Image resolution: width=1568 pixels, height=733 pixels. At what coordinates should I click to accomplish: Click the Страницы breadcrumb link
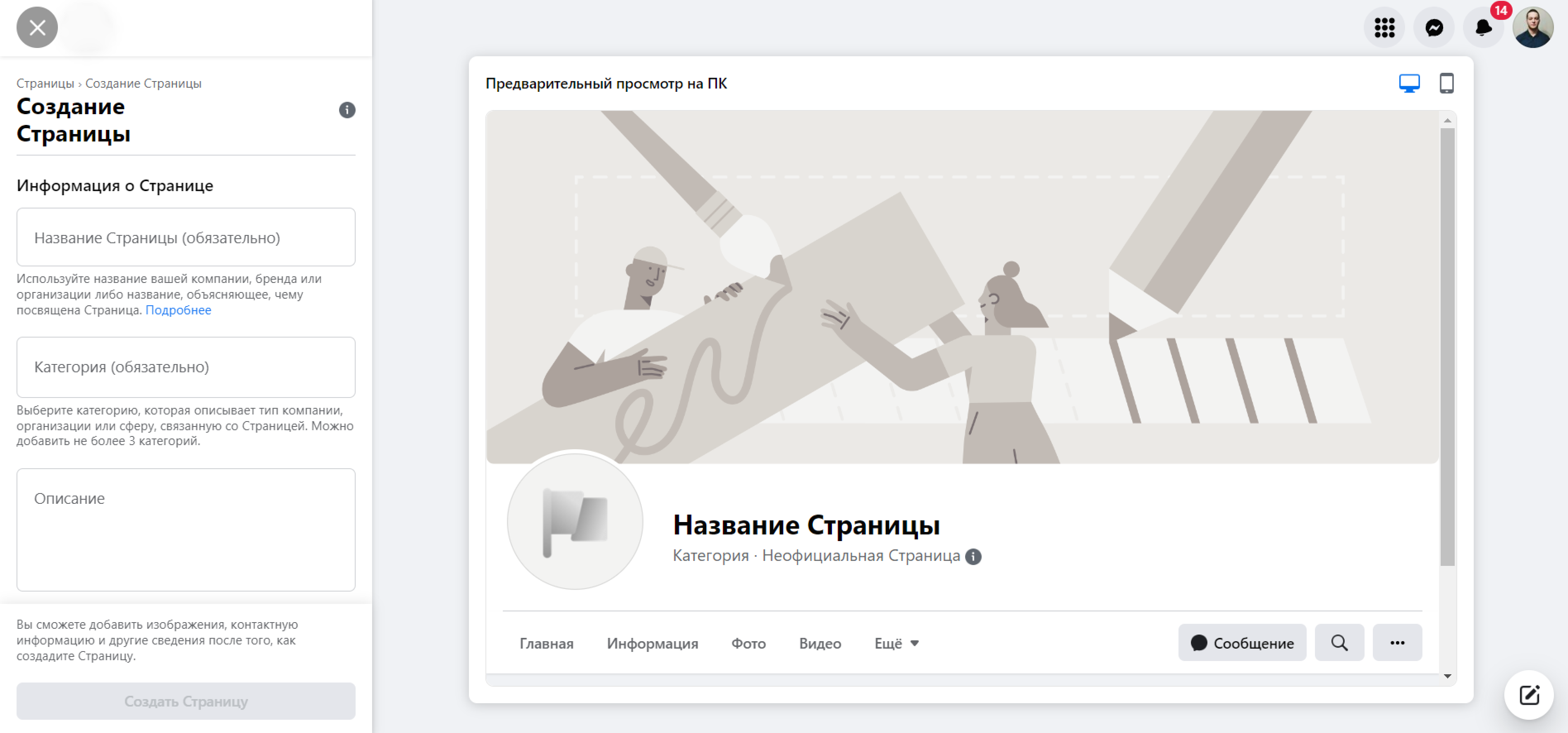tap(45, 84)
